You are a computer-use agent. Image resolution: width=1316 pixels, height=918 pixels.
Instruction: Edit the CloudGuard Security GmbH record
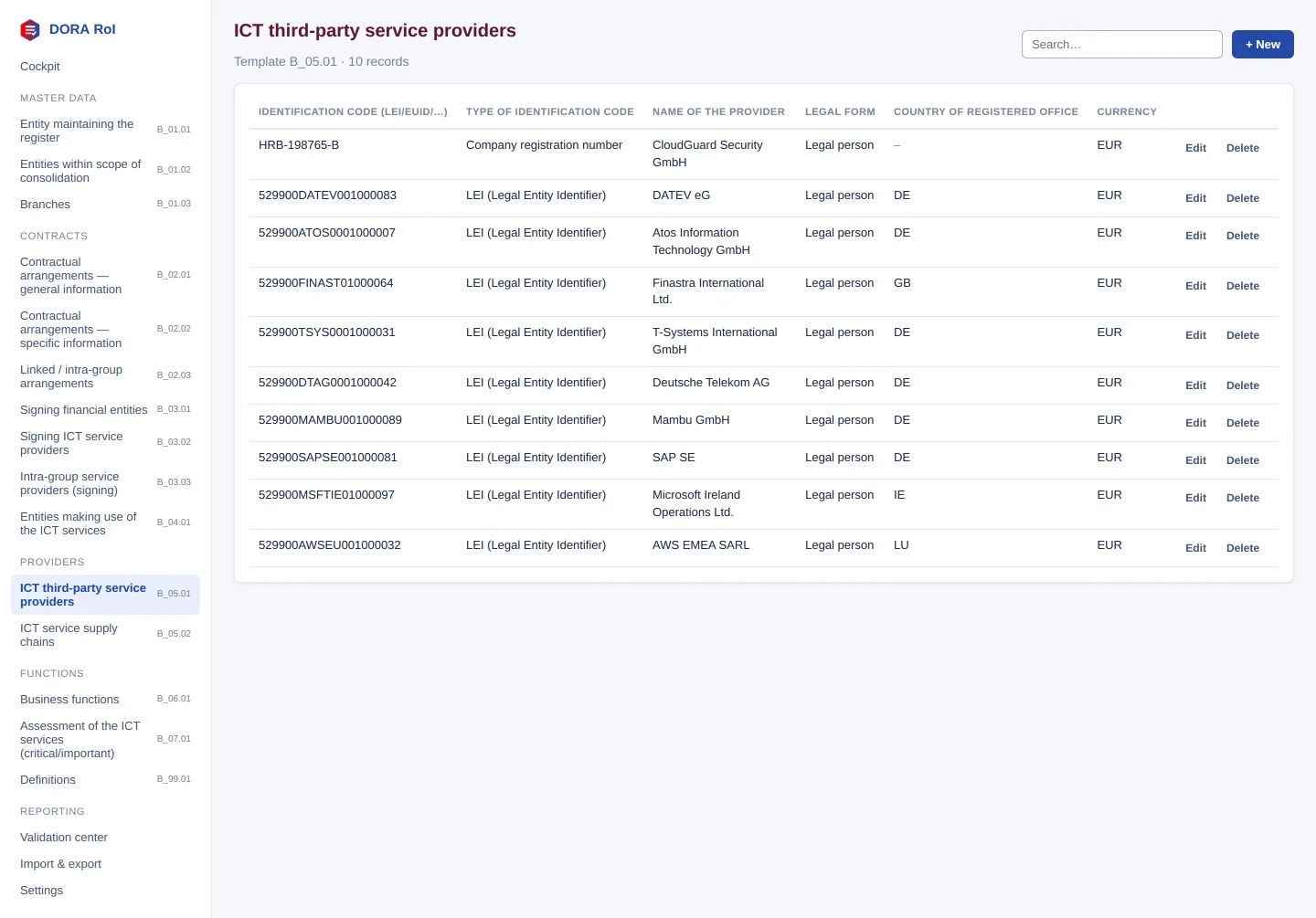[1195, 148]
